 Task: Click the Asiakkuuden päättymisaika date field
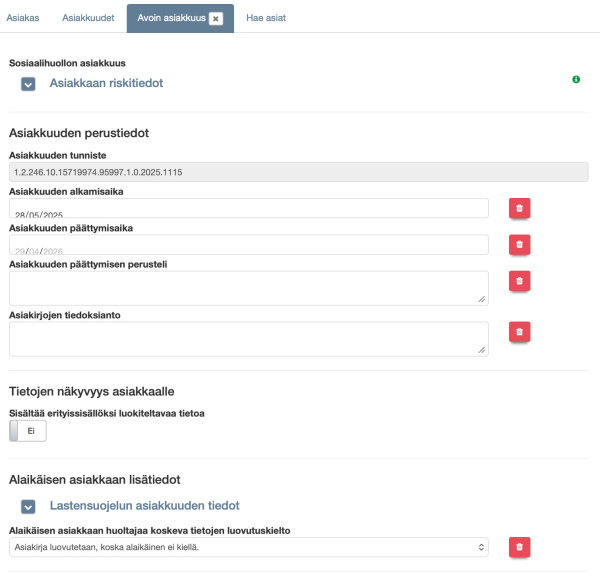pyautogui.click(x=249, y=245)
